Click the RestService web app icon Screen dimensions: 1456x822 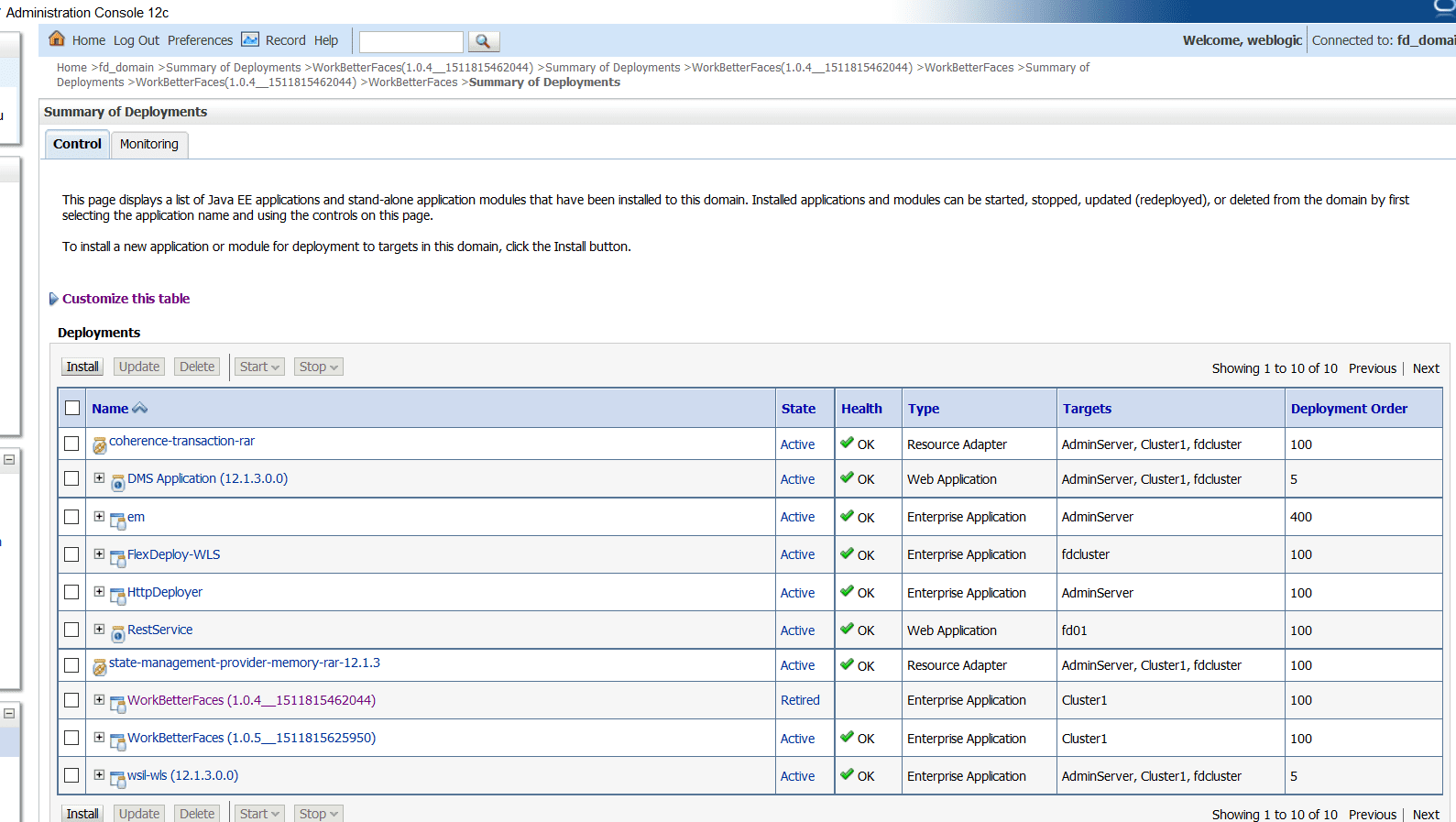pos(118,634)
